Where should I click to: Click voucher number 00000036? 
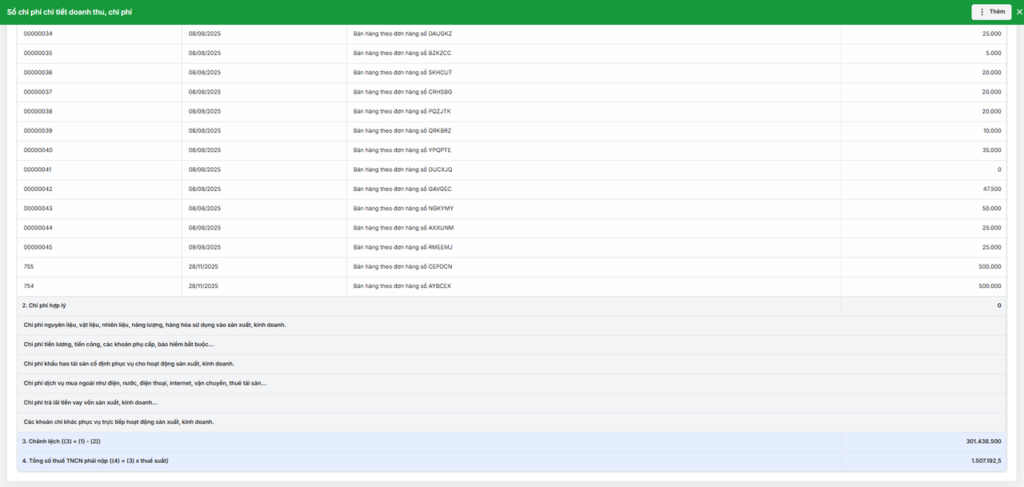pyautogui.click(x=38, y=73)
